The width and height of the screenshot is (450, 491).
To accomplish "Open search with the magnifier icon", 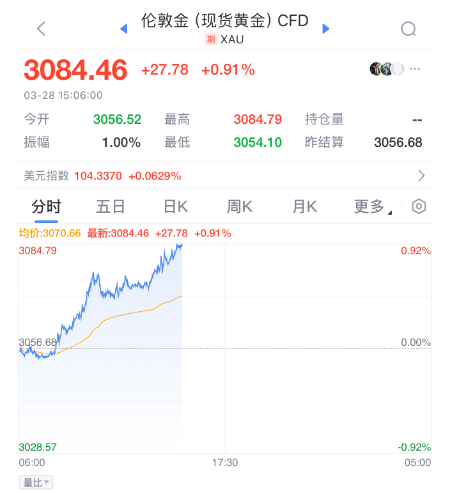I will pyautogui.click(x=408, y=29).
